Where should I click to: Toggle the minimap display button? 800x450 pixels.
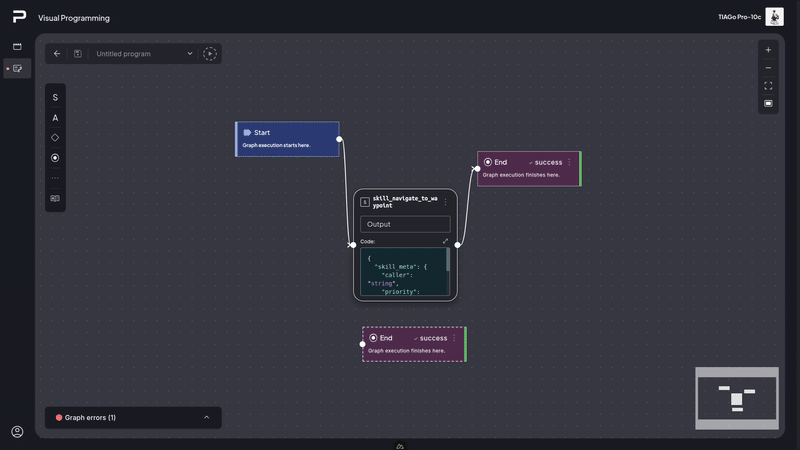768,104
